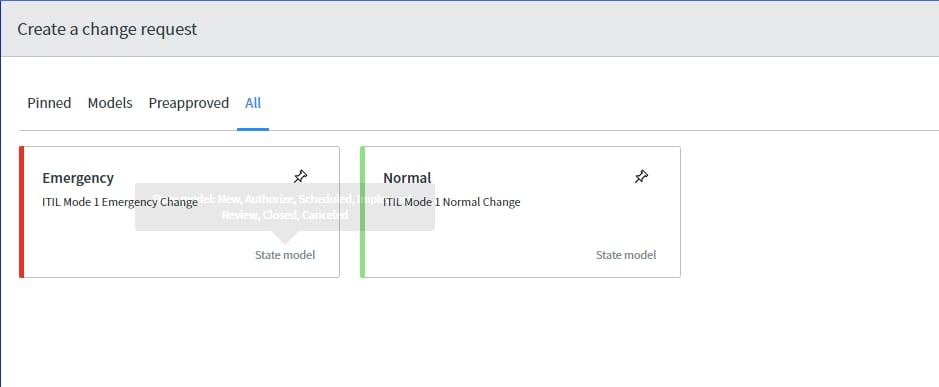The height and width of the screenshot is (387, 939).
Task: Select the All tab
Action: pyautogui.click(x=253, y=103)
